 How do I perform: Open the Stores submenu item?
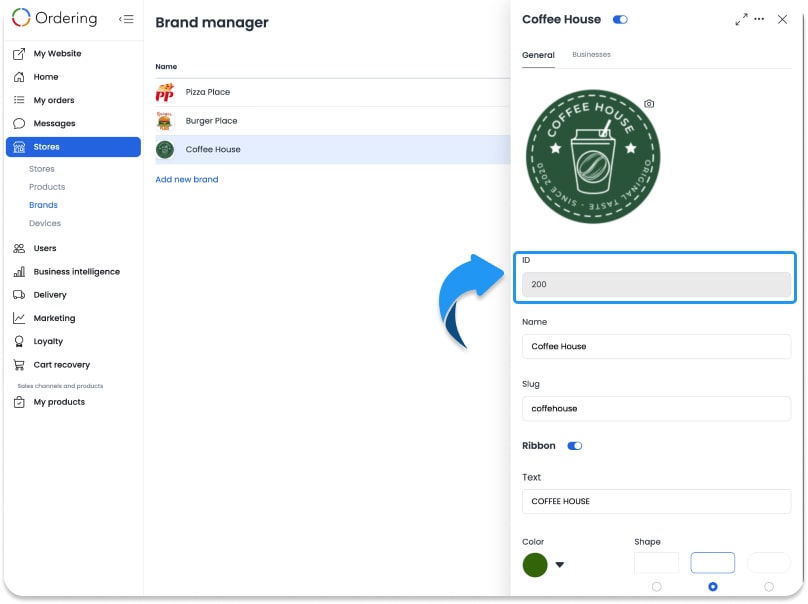point(42,169)
